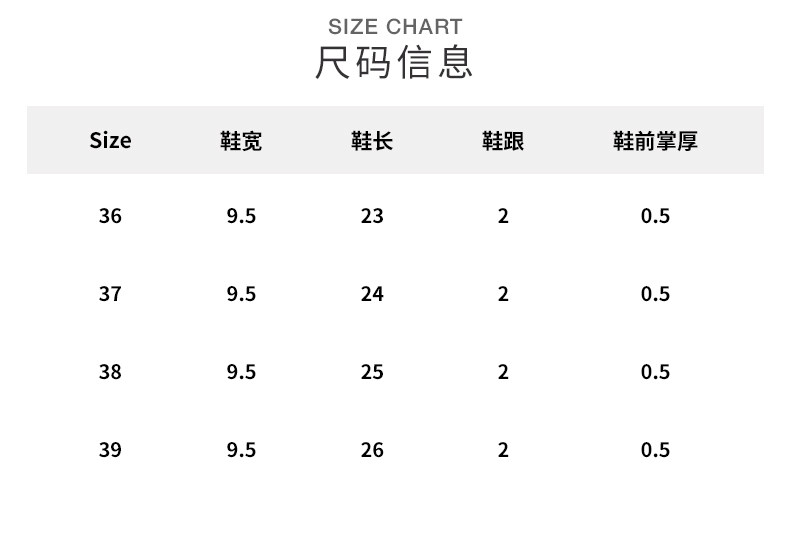The width and height of the screenshot is (790, 558).
Task: Select the 鞋跟 column header
Action: point(503,141)
